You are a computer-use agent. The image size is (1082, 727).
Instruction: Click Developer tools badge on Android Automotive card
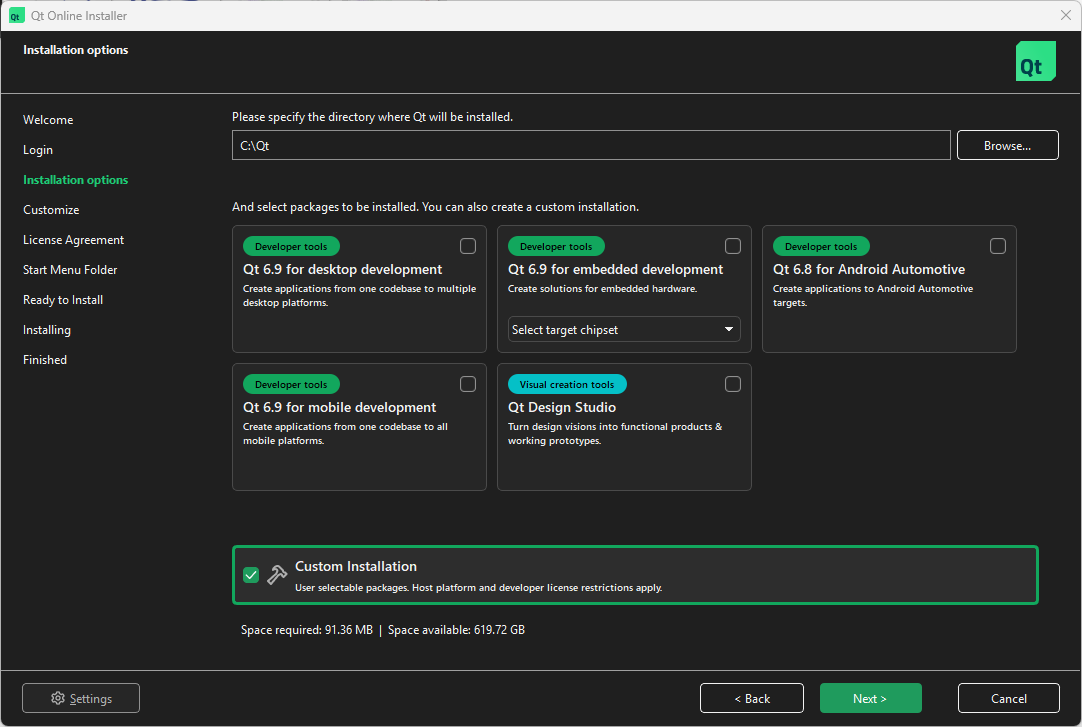pyautogui.click(x=821, y=246)
